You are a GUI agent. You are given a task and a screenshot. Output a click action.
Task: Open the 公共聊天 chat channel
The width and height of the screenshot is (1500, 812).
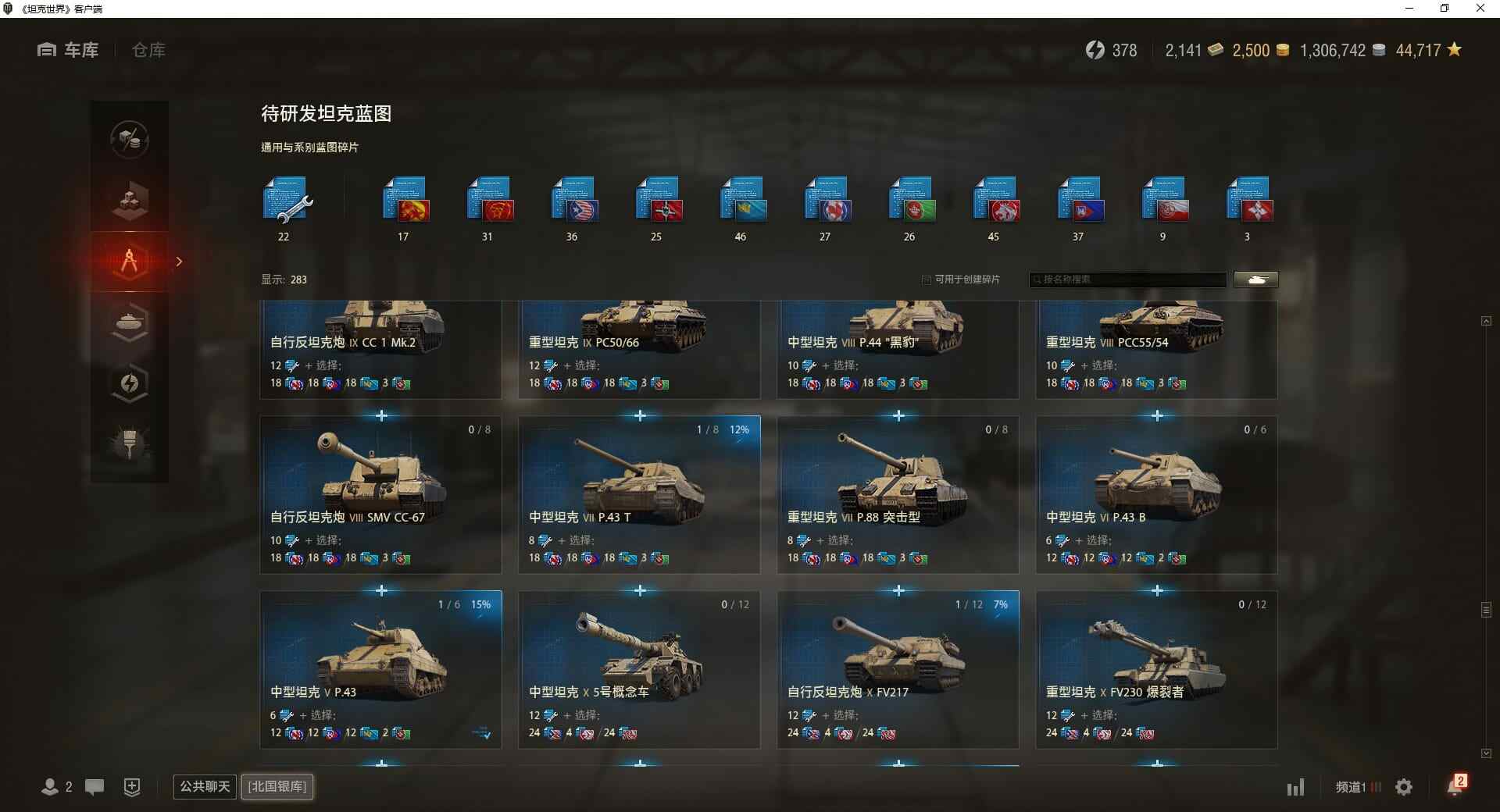pos(205,786)
